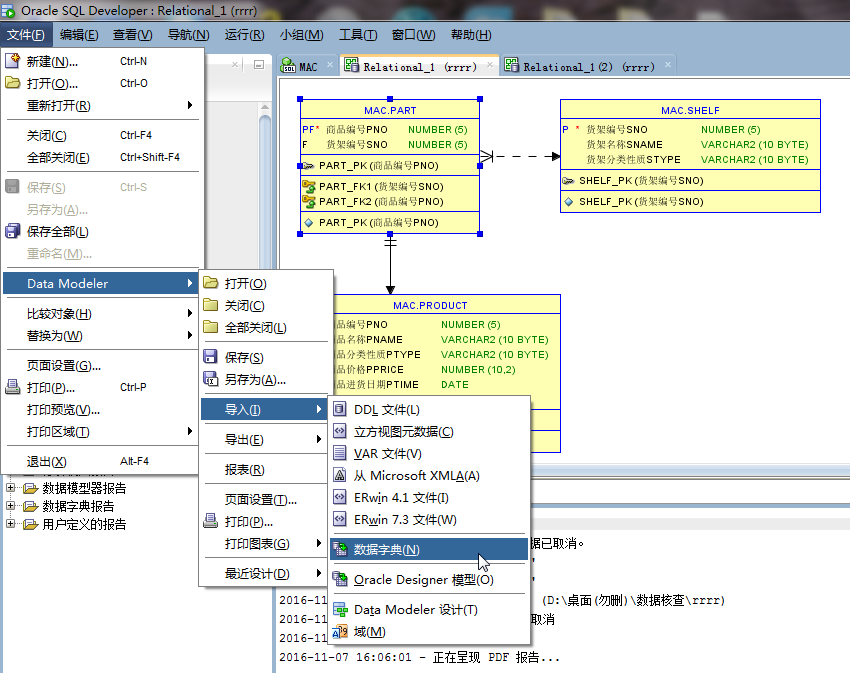The height and width of the screenshot is (673, 850).
Task: Choose 页面设置(G)... in File menu
Action: click(103, 366)
